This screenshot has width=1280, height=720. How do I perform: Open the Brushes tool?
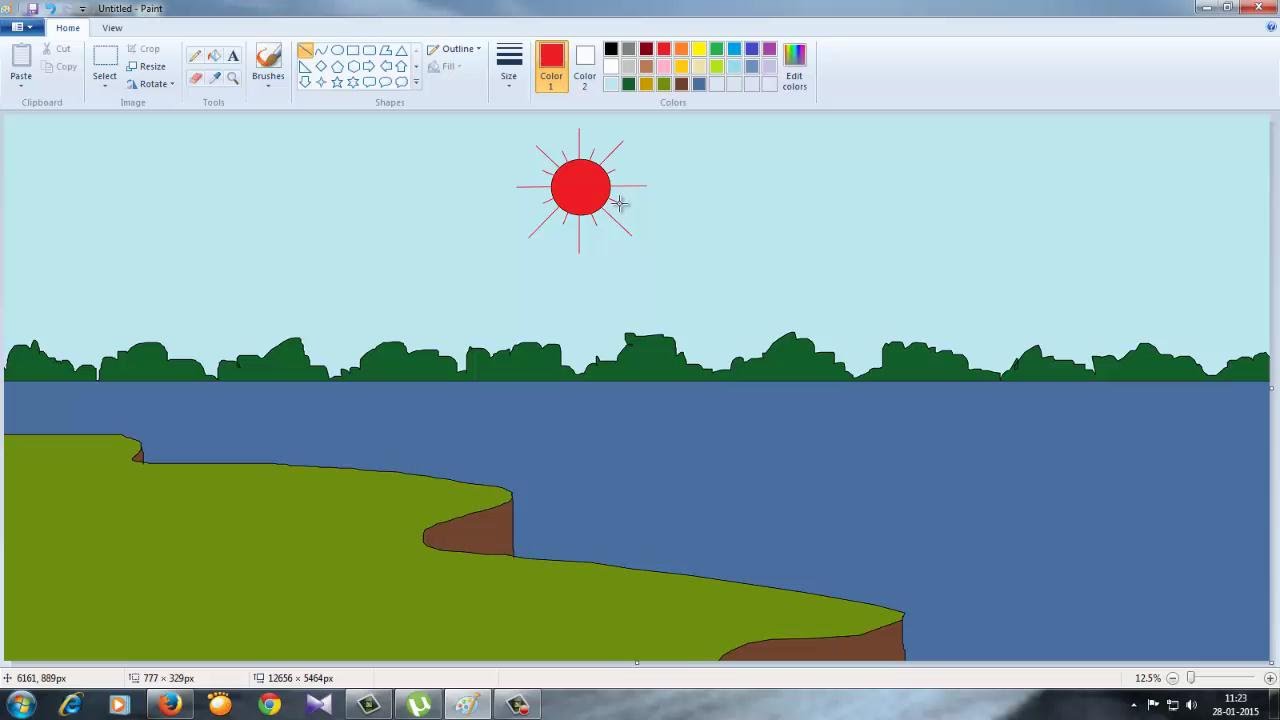tap(268, 65)
